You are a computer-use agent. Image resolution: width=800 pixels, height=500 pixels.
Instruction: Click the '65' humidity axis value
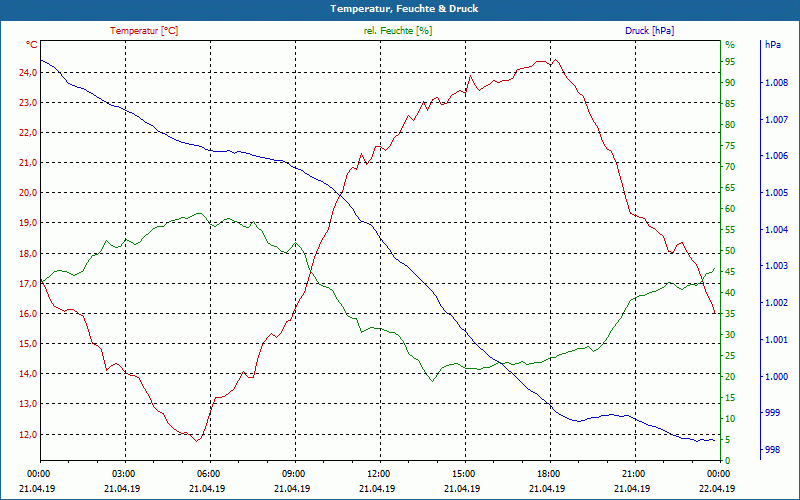pos(730,188)
